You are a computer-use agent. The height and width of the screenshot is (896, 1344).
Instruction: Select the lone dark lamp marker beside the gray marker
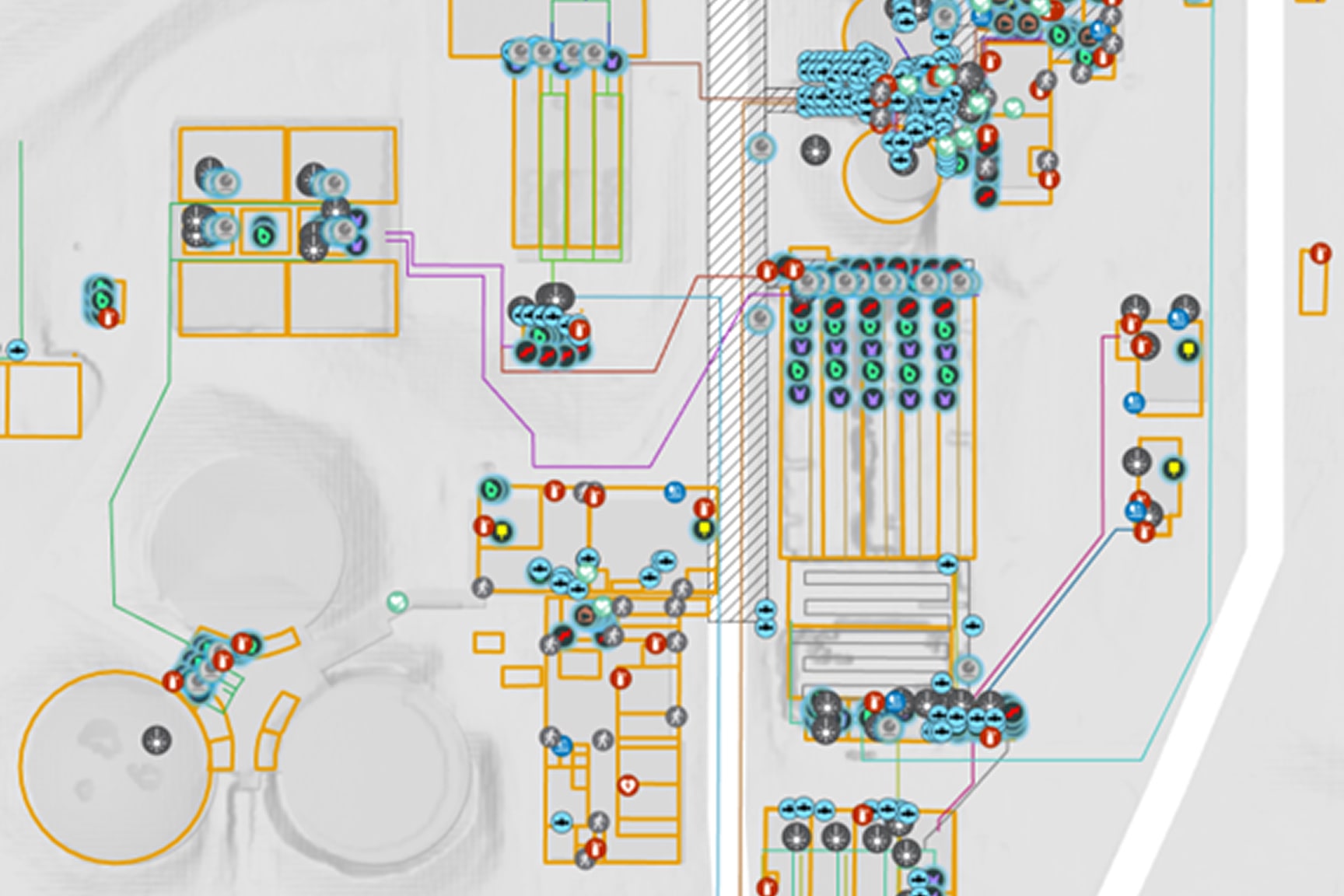815,150
